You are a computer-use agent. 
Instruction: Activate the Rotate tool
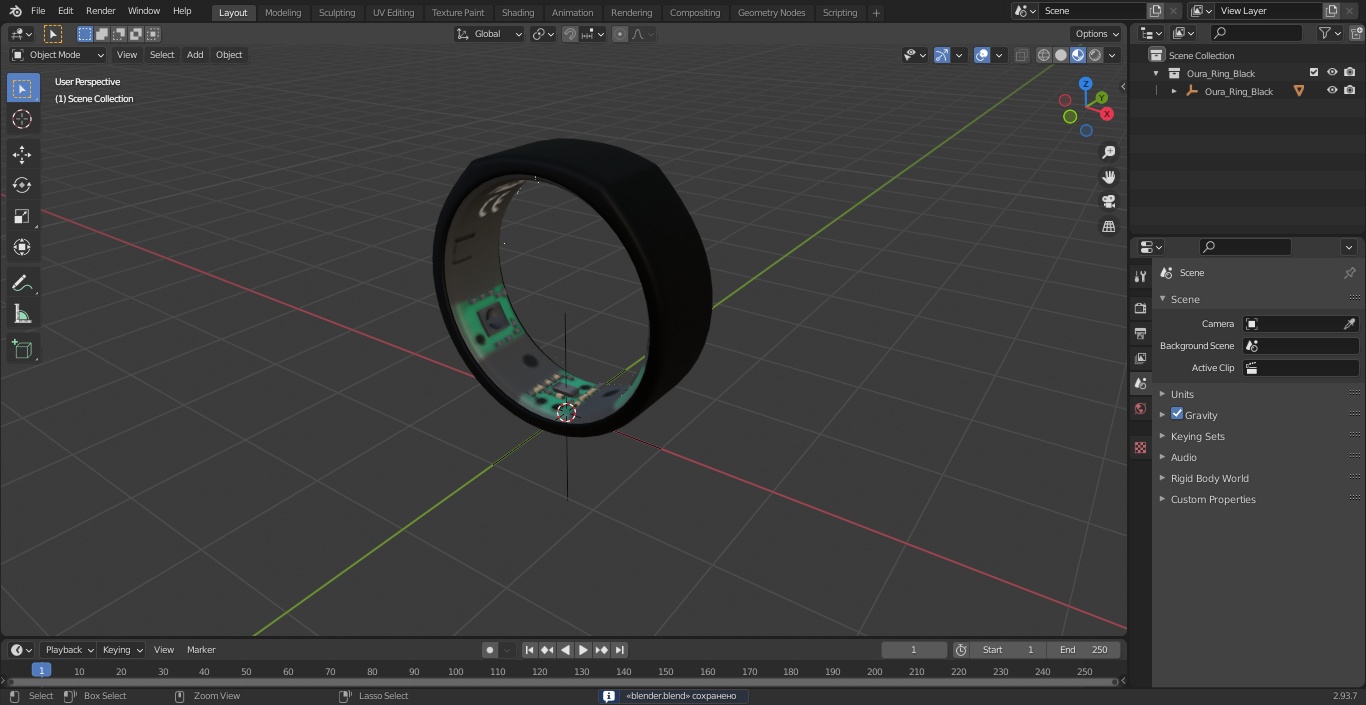22,185
